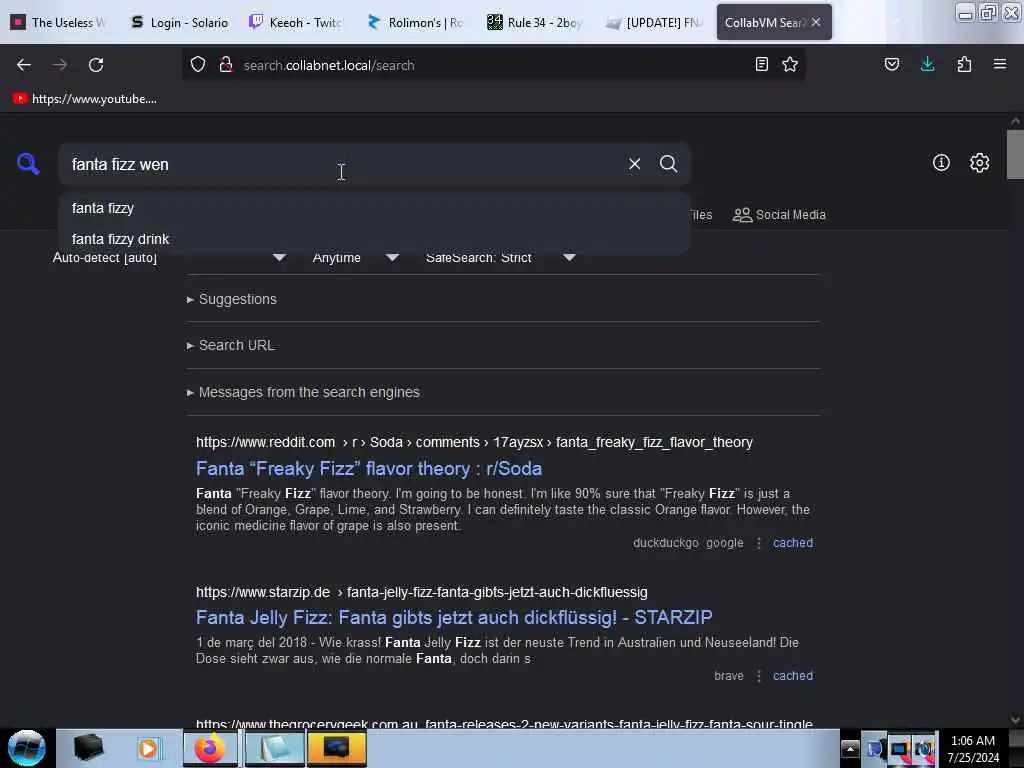Image resolution: width=1024 pixels, height=768 pixels.
Task: Expand the Search URL section
Action: coord(231,345)
